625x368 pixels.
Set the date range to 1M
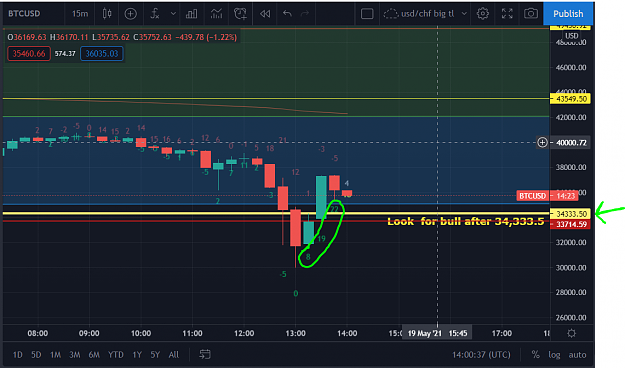(55, 354)
